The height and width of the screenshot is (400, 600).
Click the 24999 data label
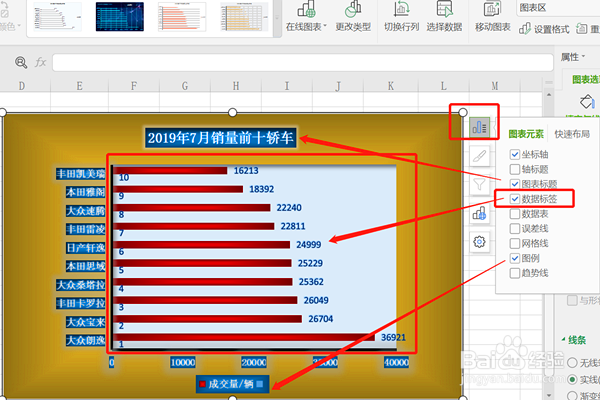click(308, 245)
